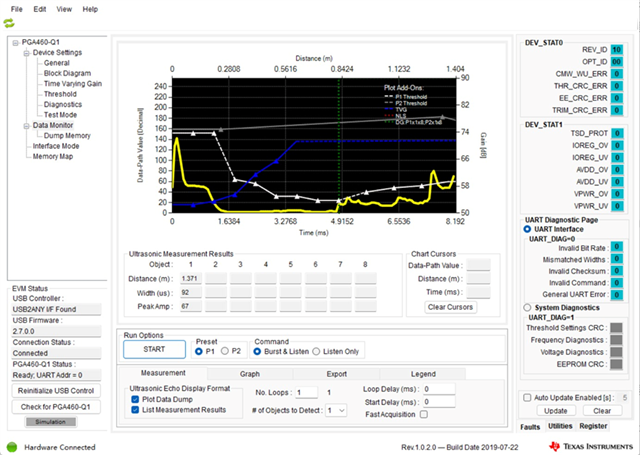Click the Texas Instruments logo

point(591,446)
